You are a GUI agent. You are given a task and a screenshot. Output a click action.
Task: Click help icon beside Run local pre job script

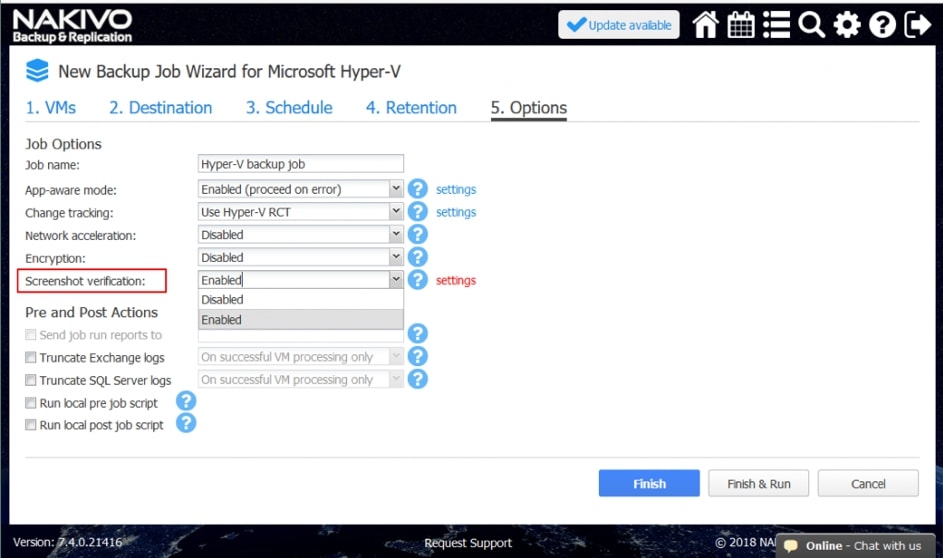click(186, 402)
